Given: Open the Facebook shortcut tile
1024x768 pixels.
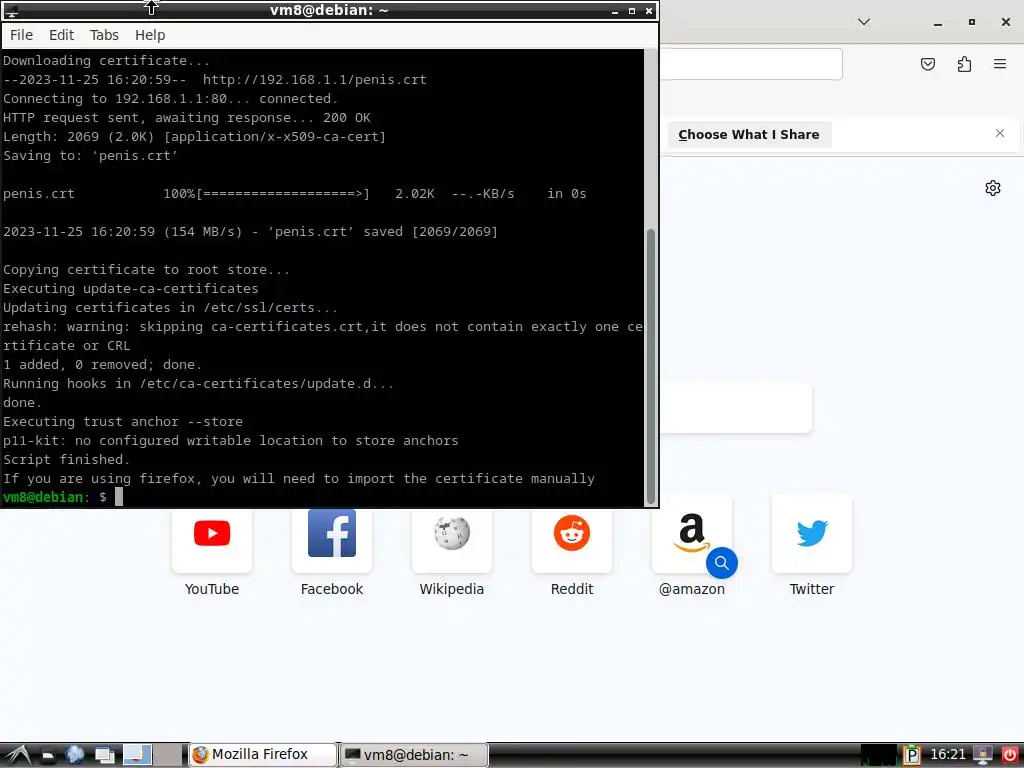Looking at the screenshot, I should 332,541.
